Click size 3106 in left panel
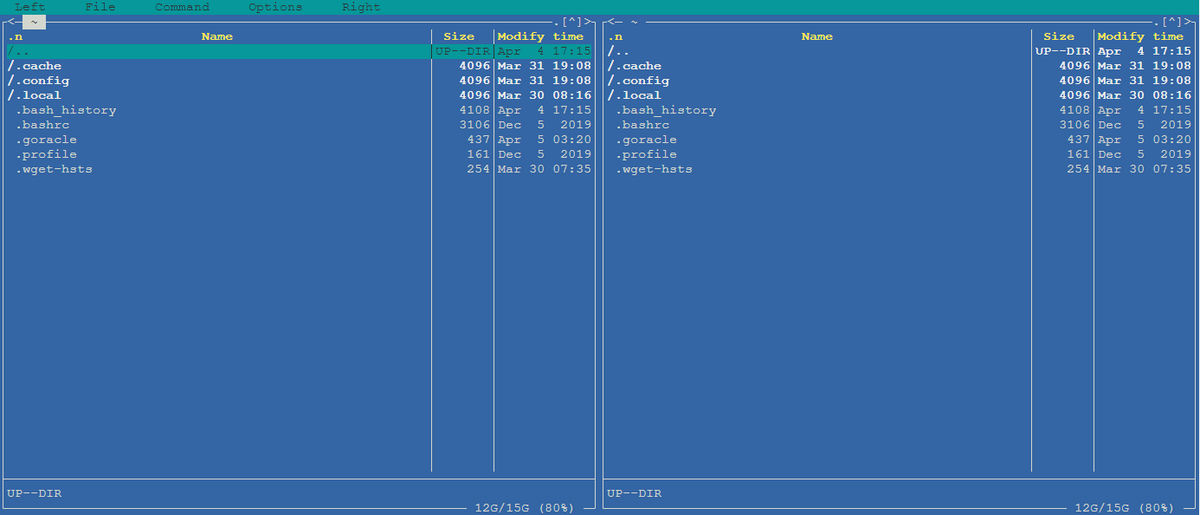The height and width of the screenshot is (515, 1200). (475, 125)
